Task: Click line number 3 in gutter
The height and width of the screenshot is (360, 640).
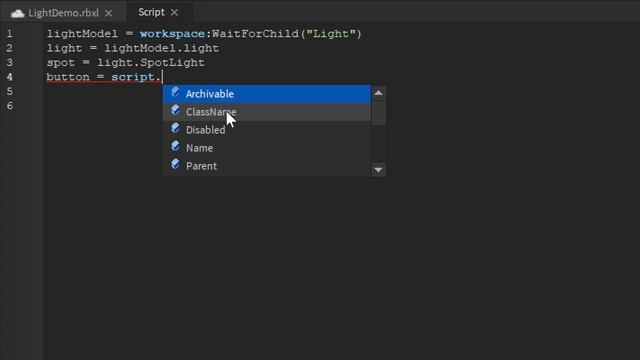Action: coord(9,62)
